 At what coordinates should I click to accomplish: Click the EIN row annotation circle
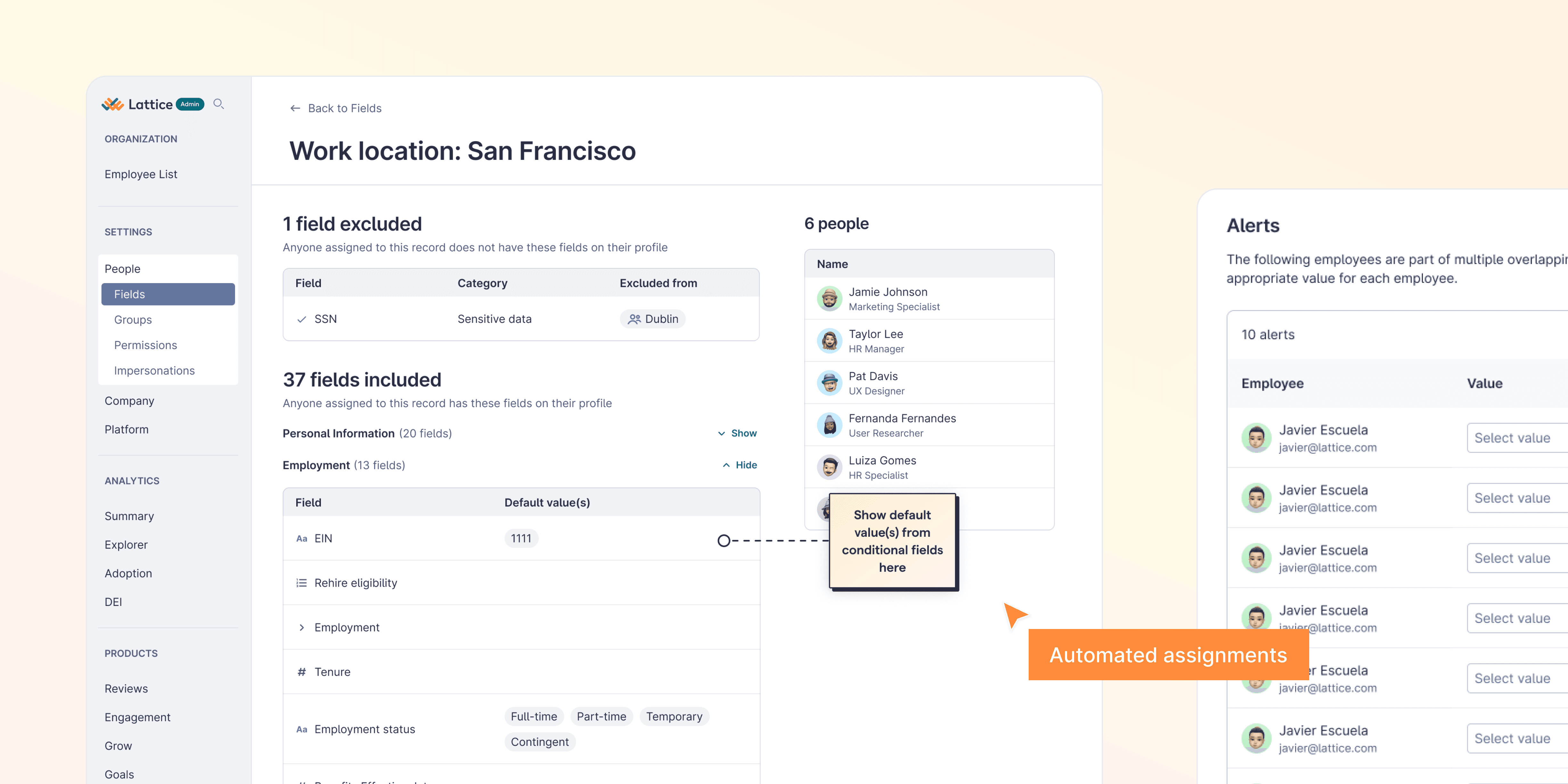pyautogui.click(x=723, y=541)
